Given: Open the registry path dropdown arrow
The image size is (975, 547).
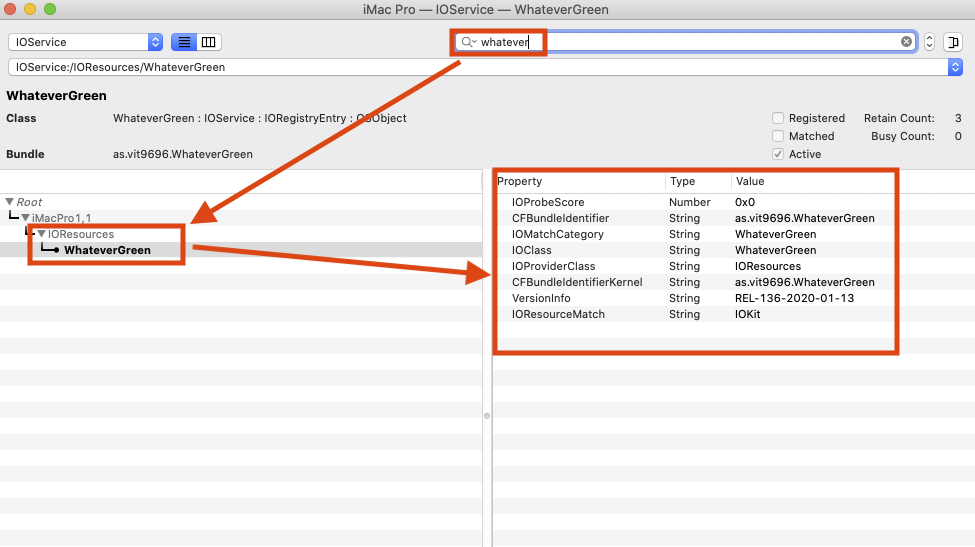Looking at the screenshot, I should (x=955, y=67).
